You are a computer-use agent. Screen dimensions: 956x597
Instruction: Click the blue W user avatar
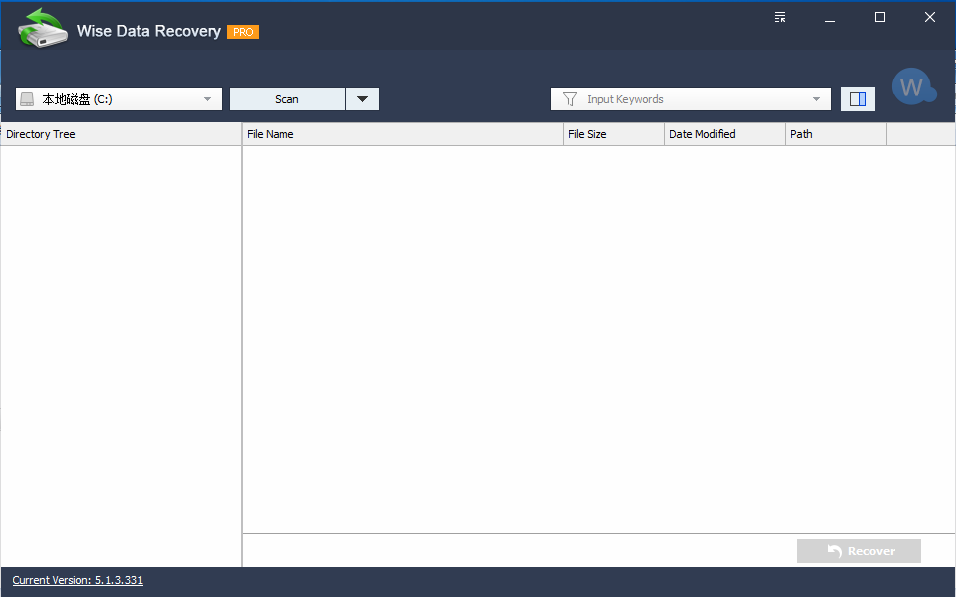coord(913,87)
